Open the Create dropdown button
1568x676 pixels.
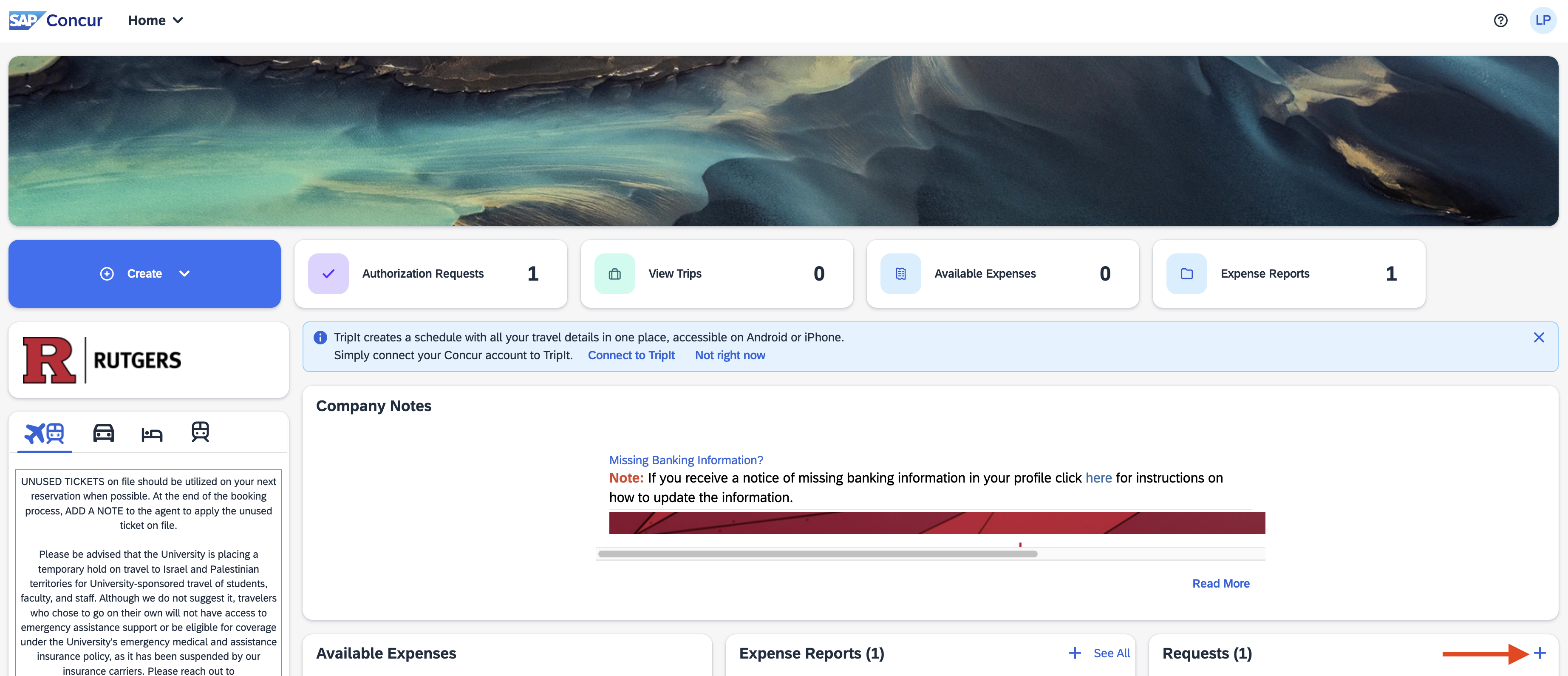145,274
